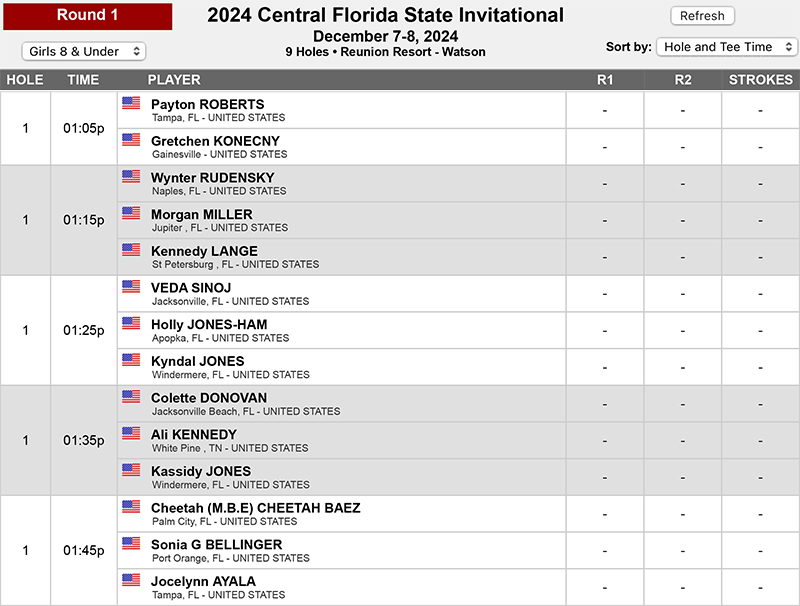Click the Refresh button
Viewport: 800px width, 606px height.
pyautogui.click(x=702, y=16)
